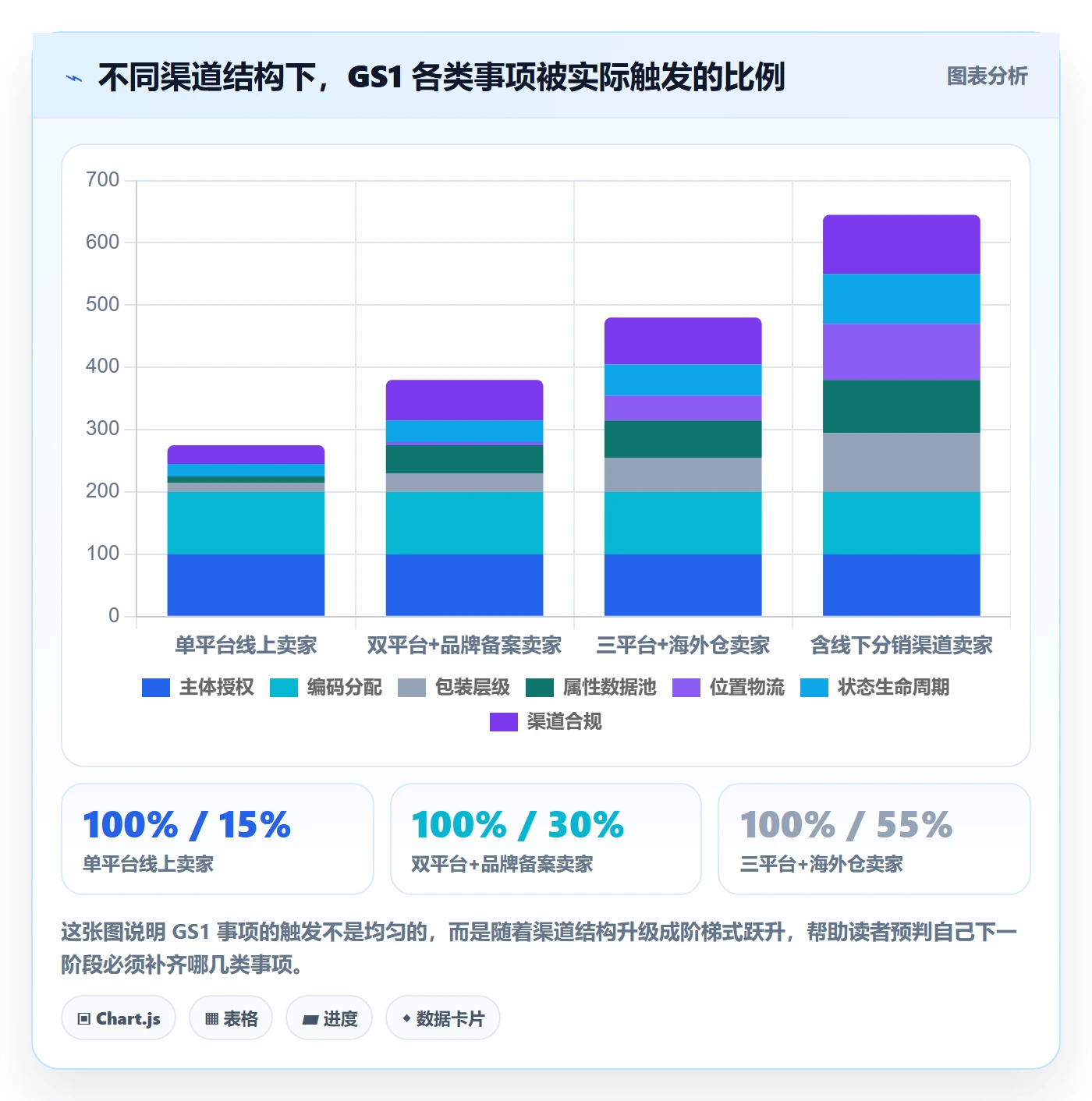Click the 700 y-axis tick label
This screenshot has width=1092, height=1101.
[x=102, y=180]
